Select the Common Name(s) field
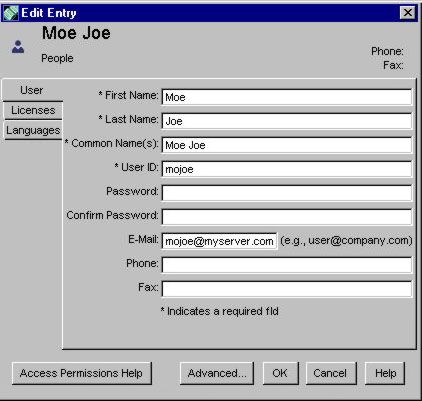The image size is (422, 401). click(x=287, y=145)
